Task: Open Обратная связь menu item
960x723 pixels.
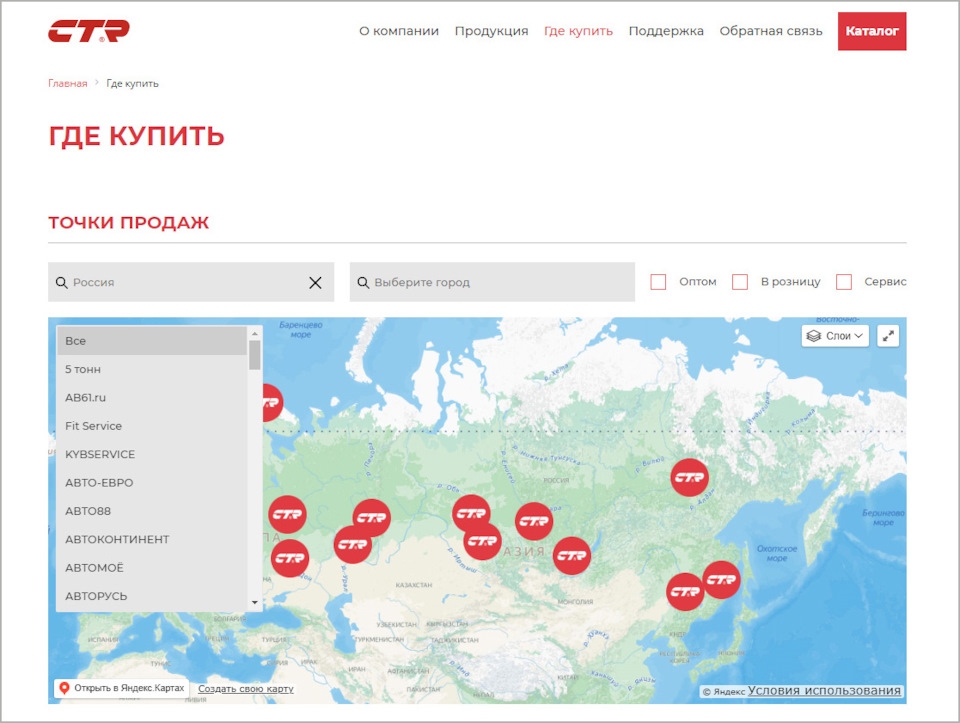Action: (771, 31)
